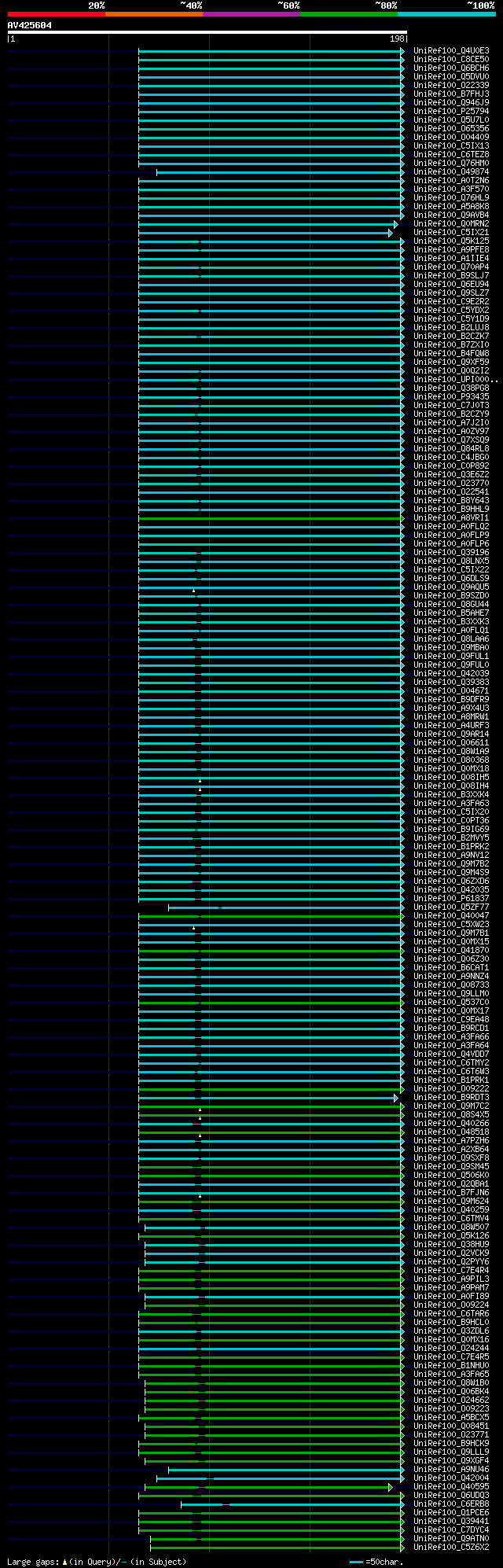
Task: Select the truncated UniRef100_UPI000.. label
Action: [x=456, y=380]
